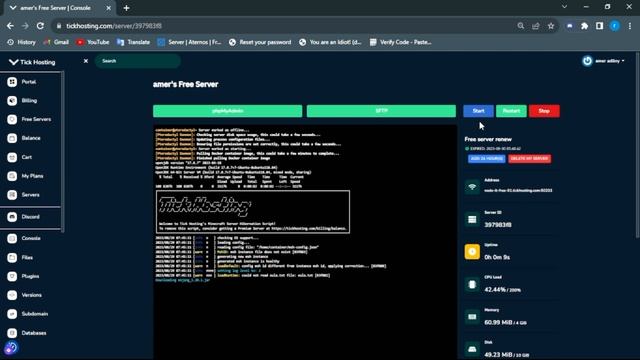The width and height of the screenshot is (640, 360).
Task: Click the disk value 49.23 MiB
Action: [x=498, y=354]
